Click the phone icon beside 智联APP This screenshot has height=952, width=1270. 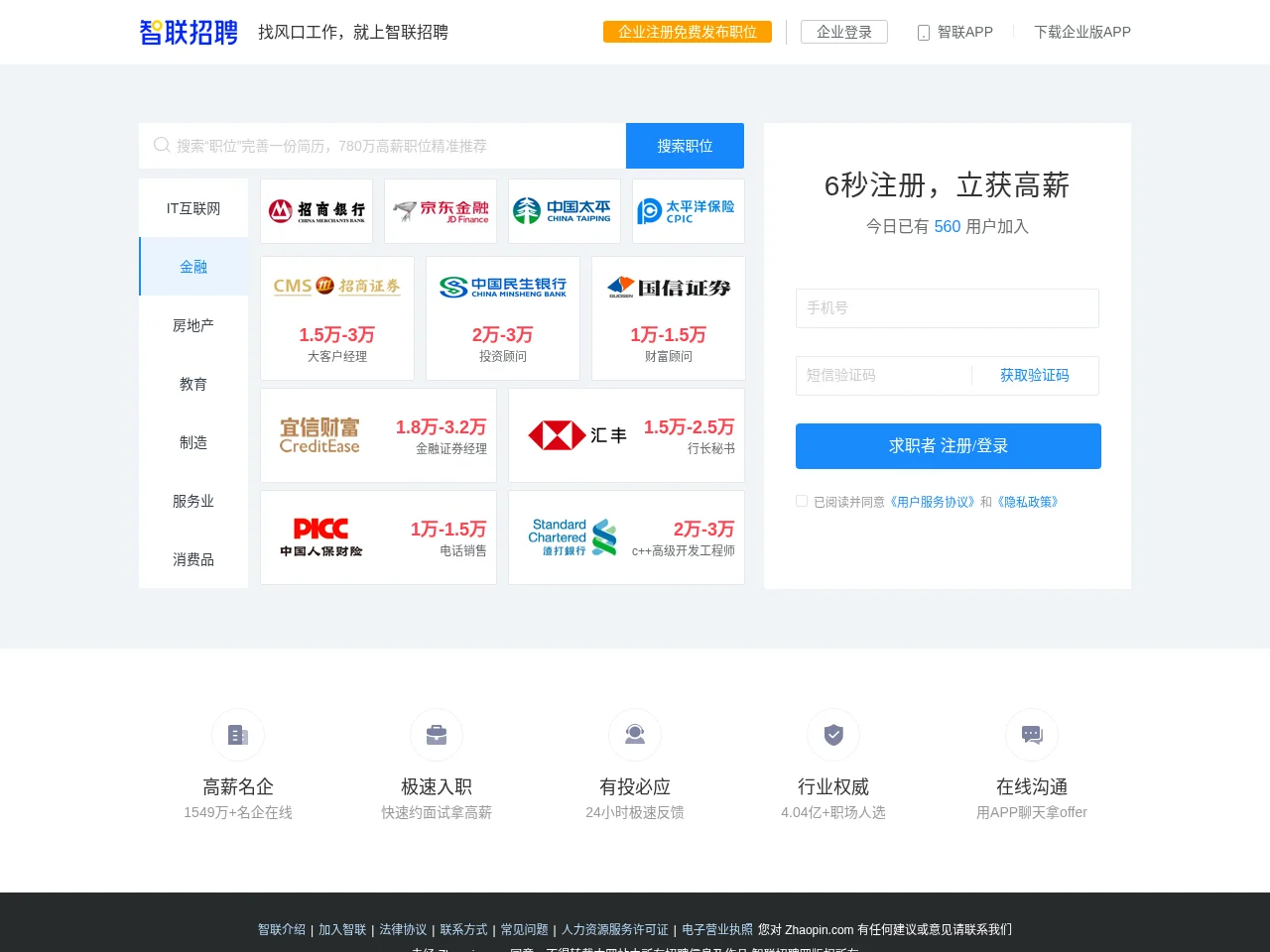click(924, 33)
